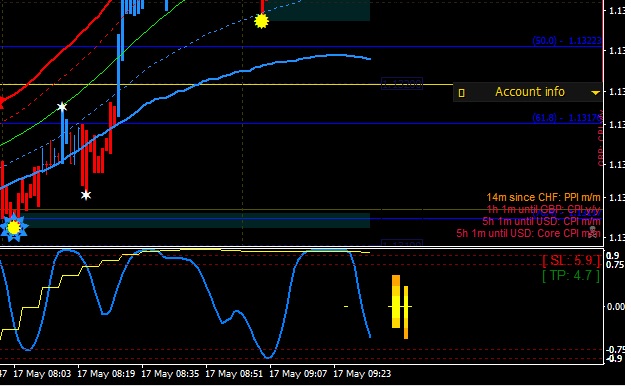Click the 17 May 08:19 time label
This screenshot has width=631, height=389.
tap(106, 374)
